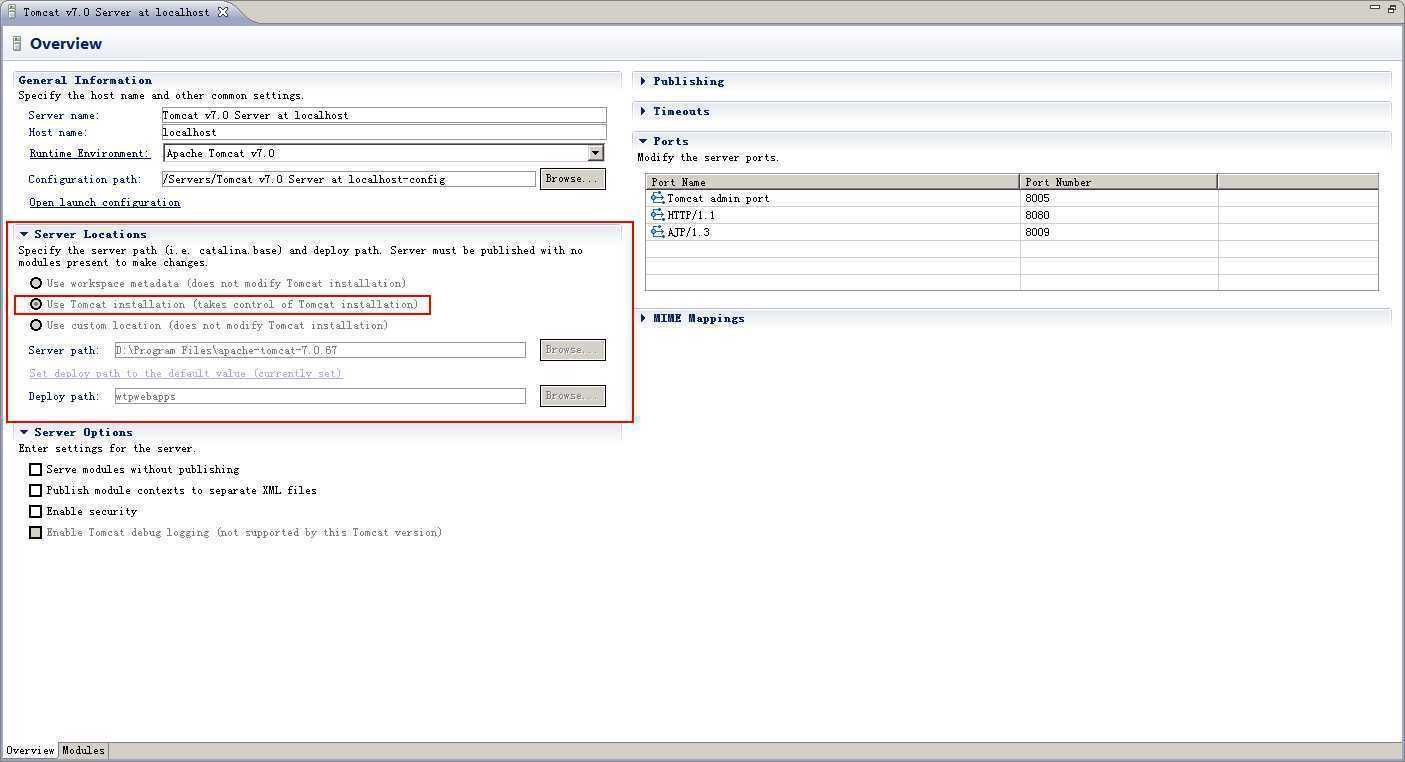Toggle Enable Tomcat debug logging checkbox

[36, 532]
